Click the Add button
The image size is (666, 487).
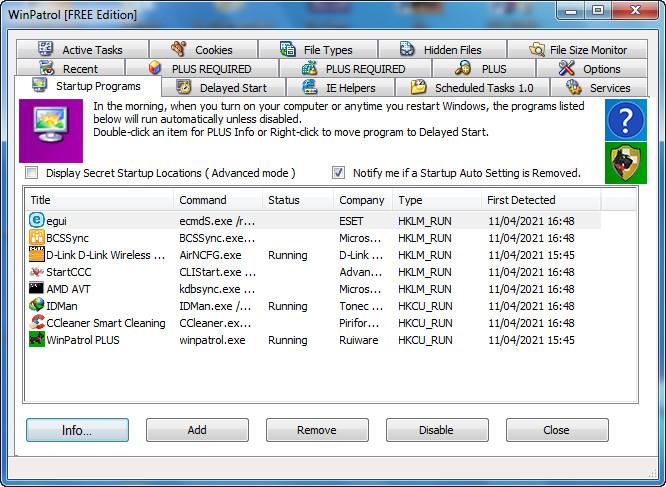click(x=197, y=430)
